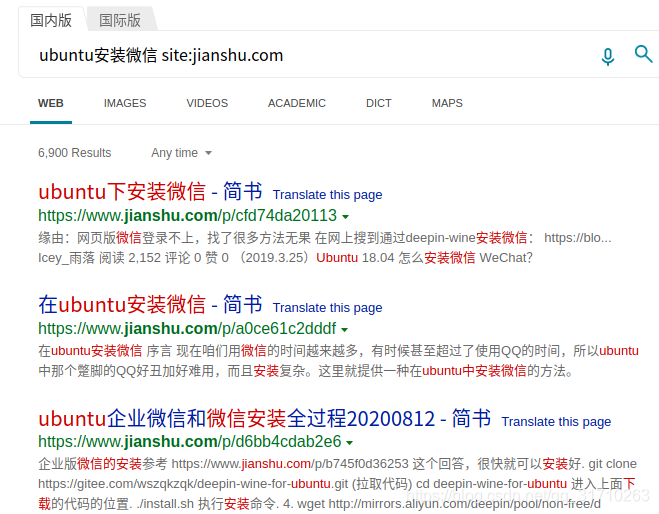The height and width of the screenshot is (514, 659).
Task: Open the IMAGES tab
Action: coord(125,103)
